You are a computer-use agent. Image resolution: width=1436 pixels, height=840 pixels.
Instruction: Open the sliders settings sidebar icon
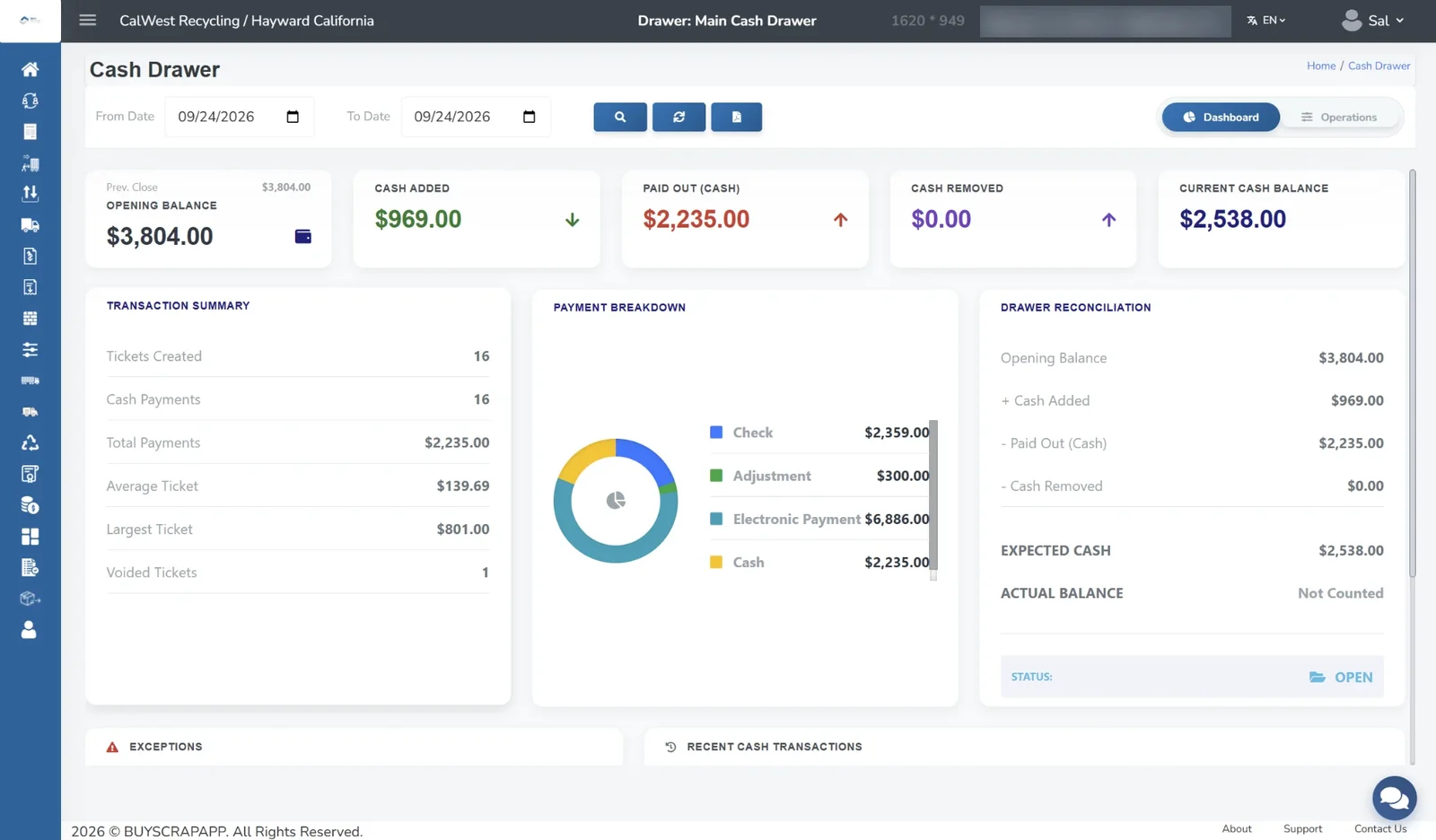tap(30, 349)
